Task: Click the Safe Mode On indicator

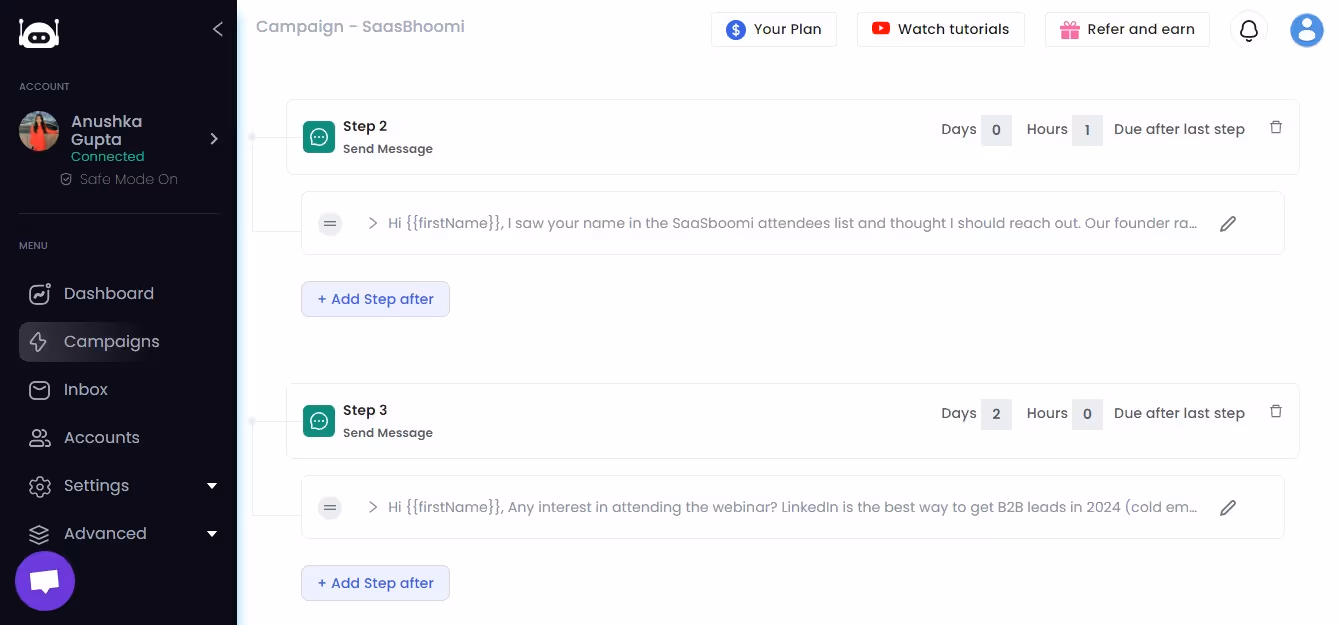Action: [x=119, y=179]
